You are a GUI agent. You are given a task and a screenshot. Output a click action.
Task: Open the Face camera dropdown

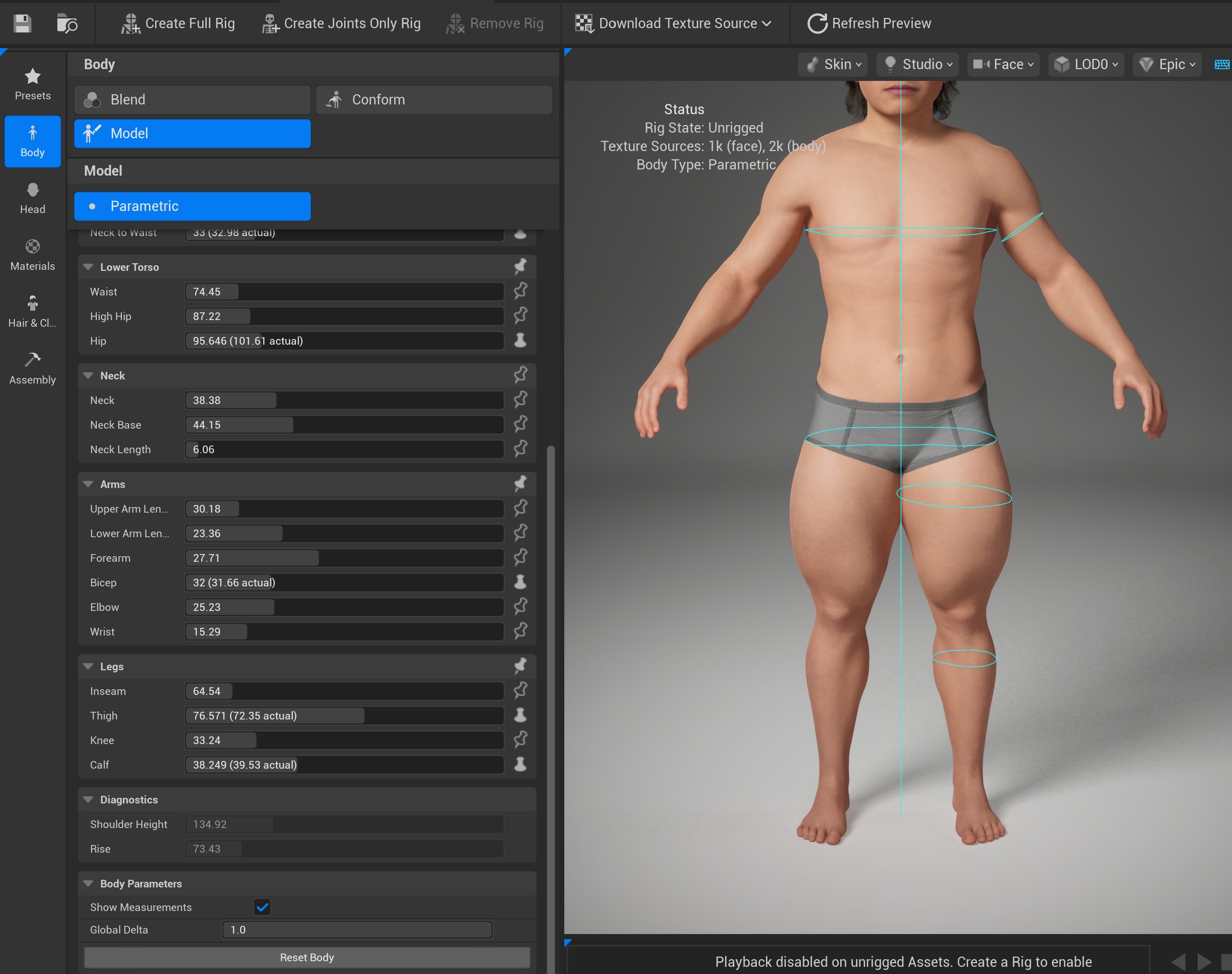1004,65
